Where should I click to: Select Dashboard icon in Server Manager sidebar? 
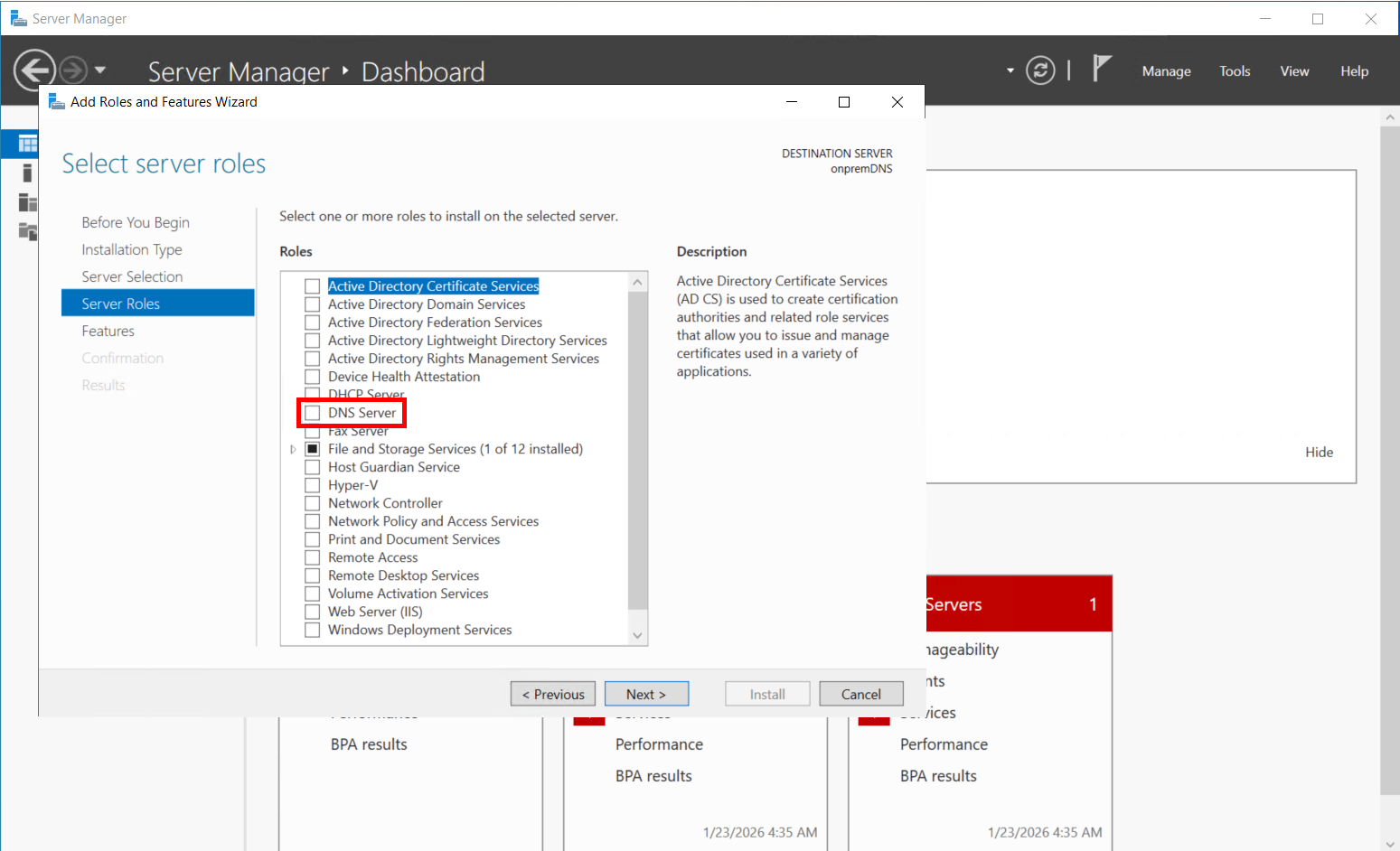[28, 144]
